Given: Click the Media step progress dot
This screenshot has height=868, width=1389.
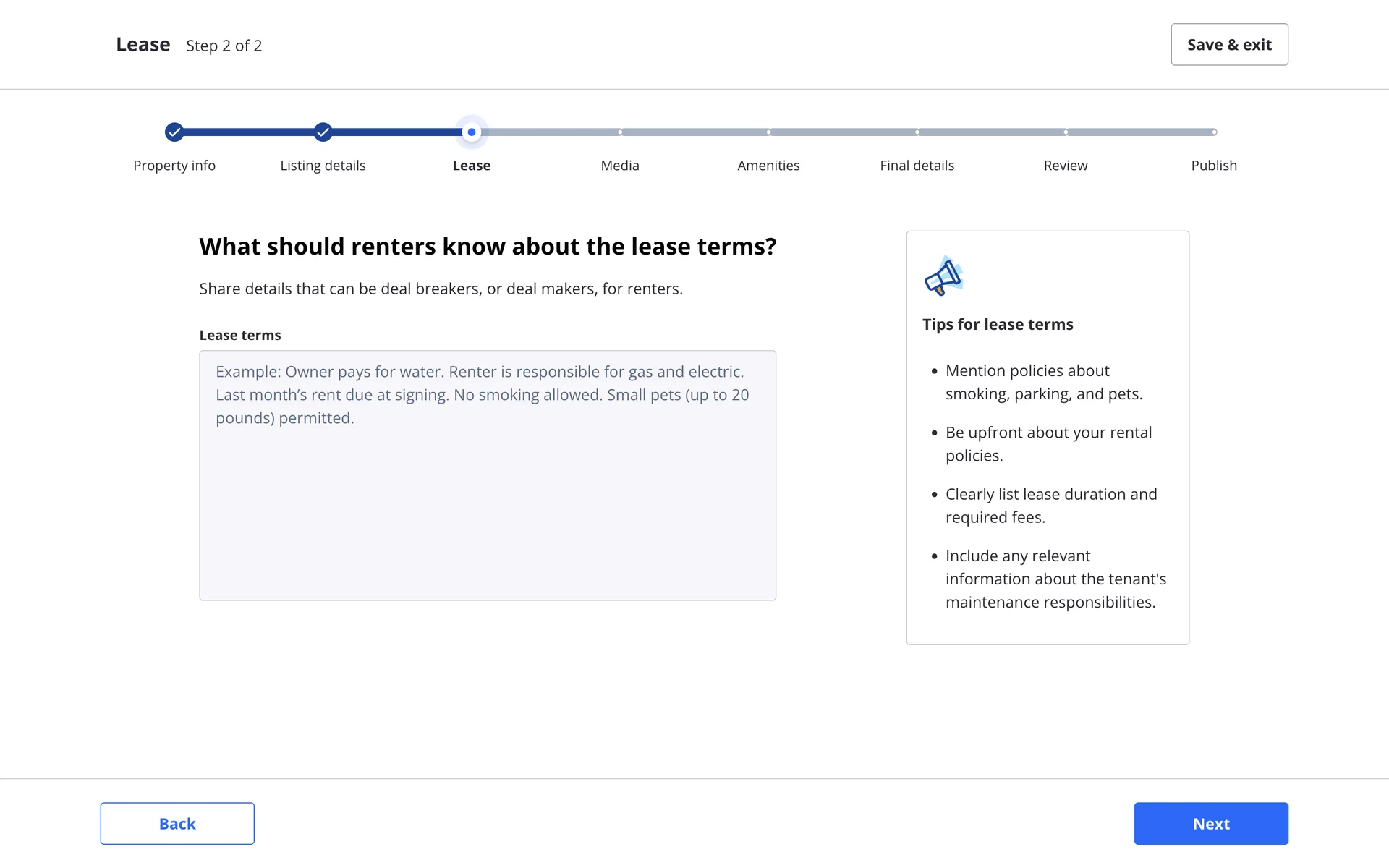Looking at the screenshot, I should [620, 132].
